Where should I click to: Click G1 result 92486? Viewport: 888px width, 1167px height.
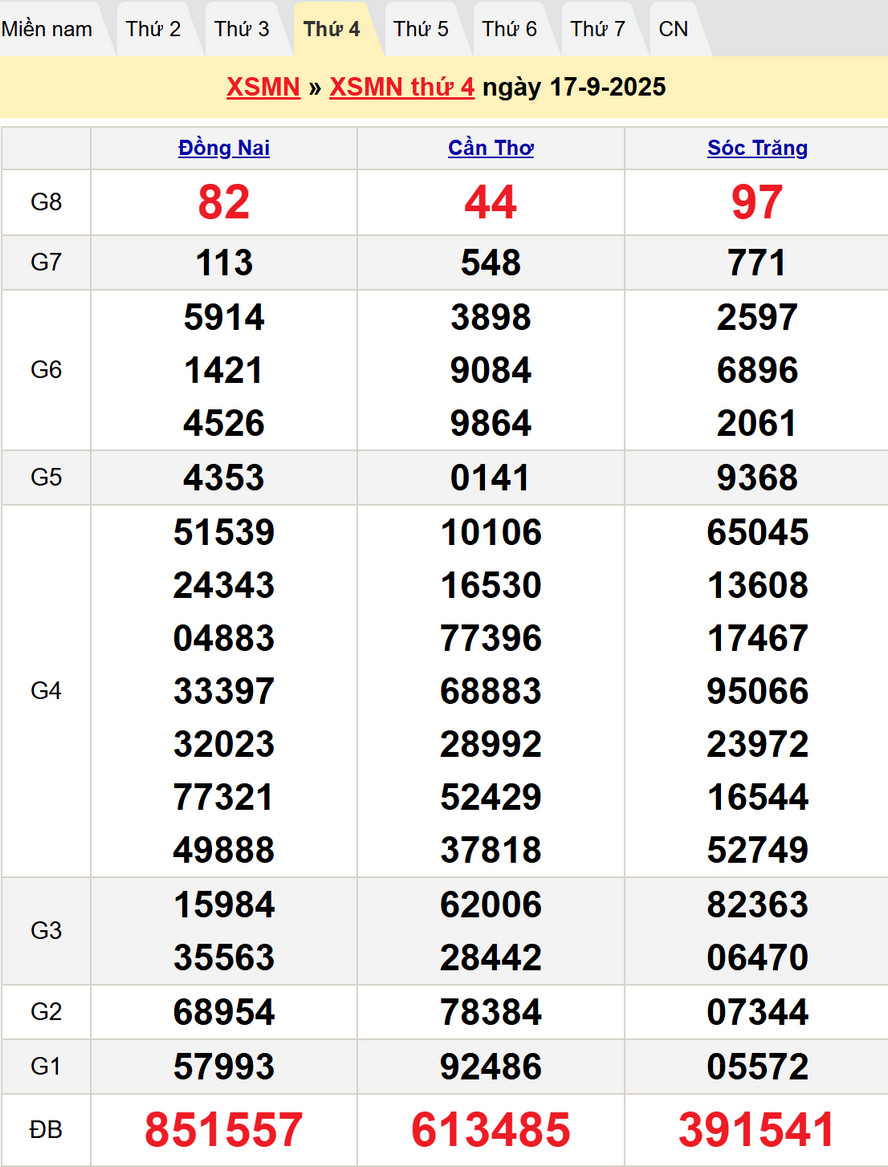click(x=491, y=1067)
